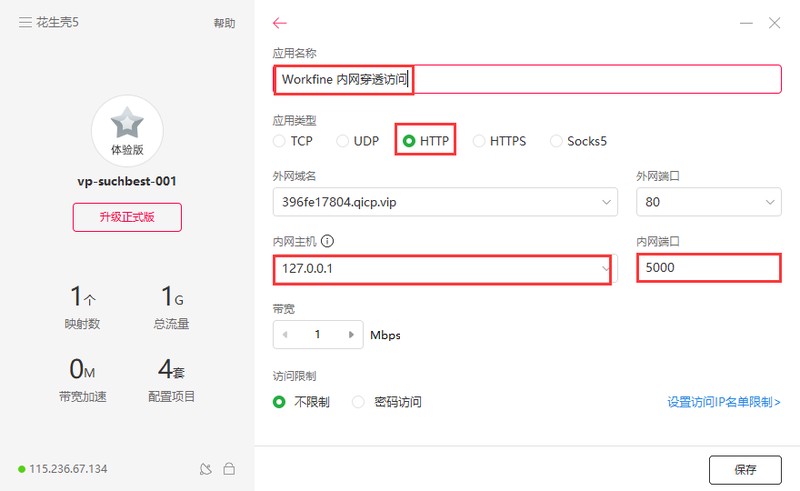Click the star 体验版 avatar icon

coord(127,131)
